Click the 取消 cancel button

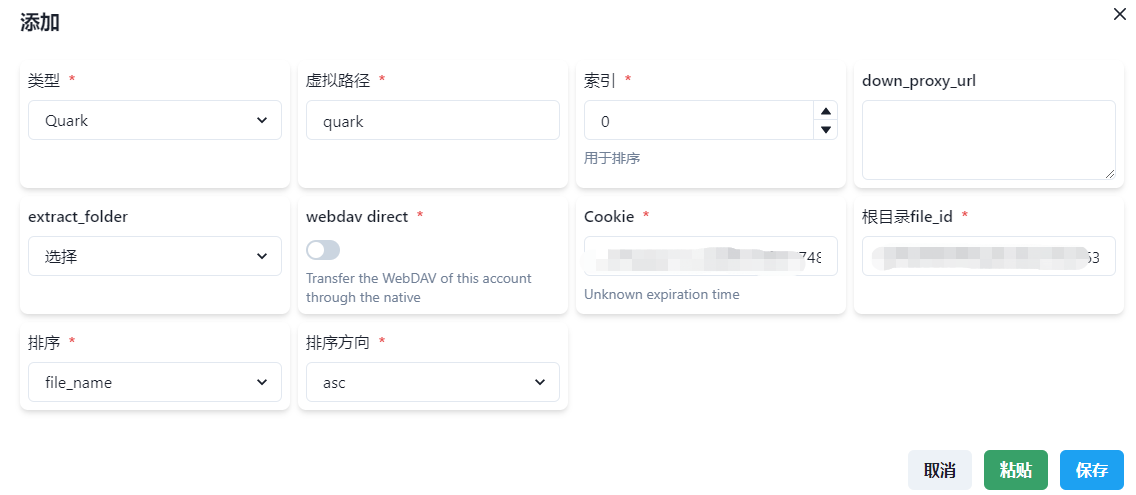pos(939,470)
